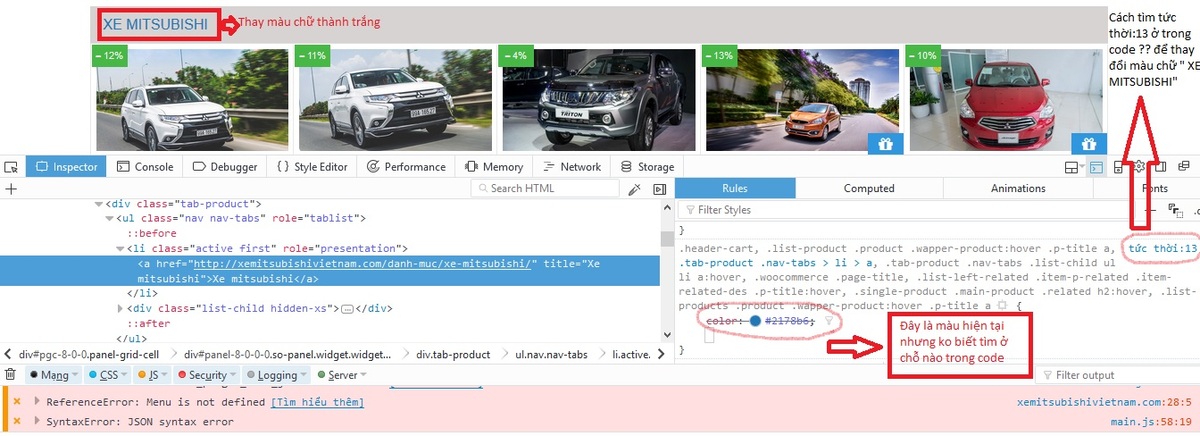The width and height of the screenshot is (1200, 436).
Task: Click error icon beside ReferenceError message
Action: (17, 402)
